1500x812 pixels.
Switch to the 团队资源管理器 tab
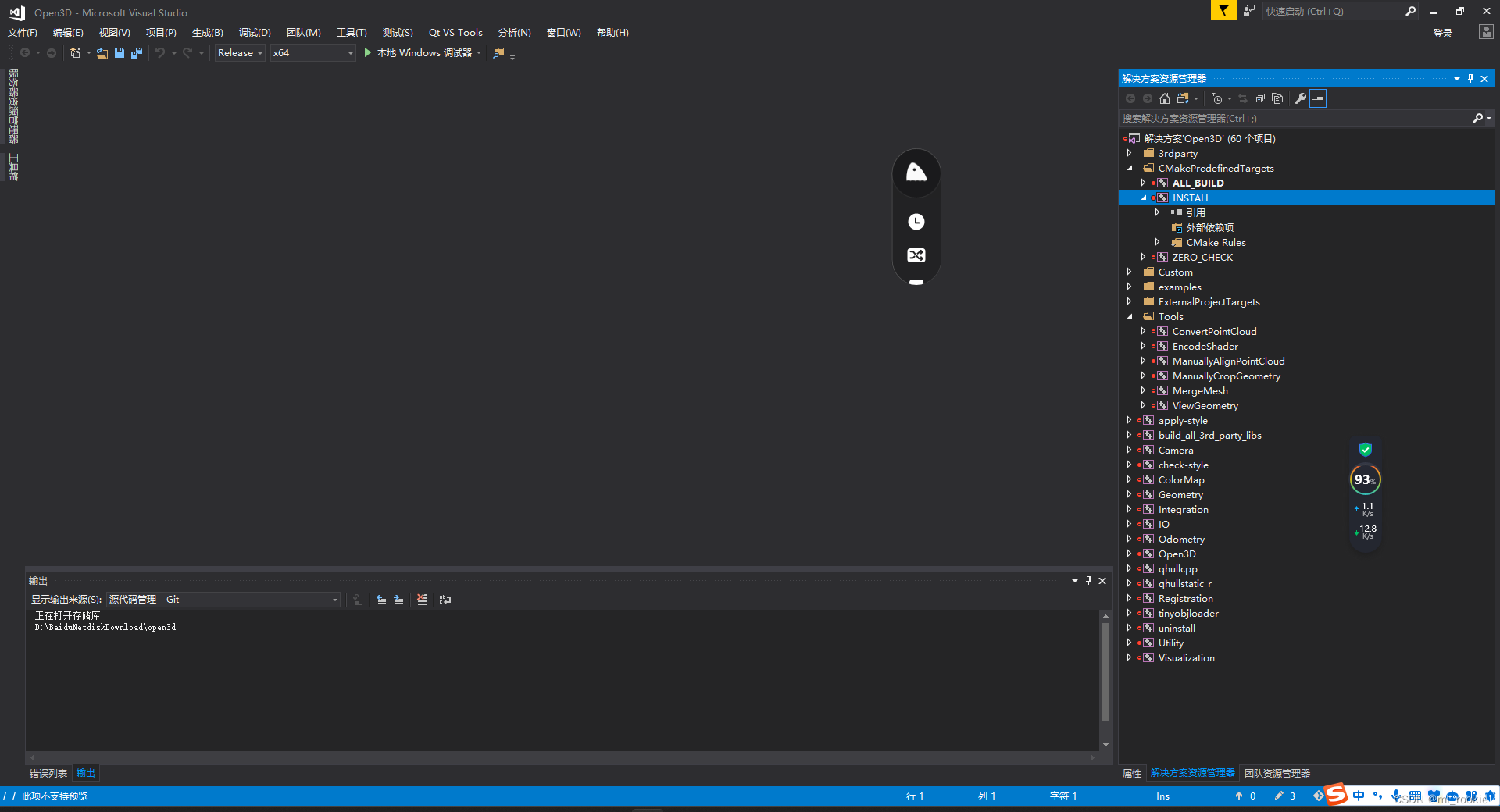pos(1277,774)
